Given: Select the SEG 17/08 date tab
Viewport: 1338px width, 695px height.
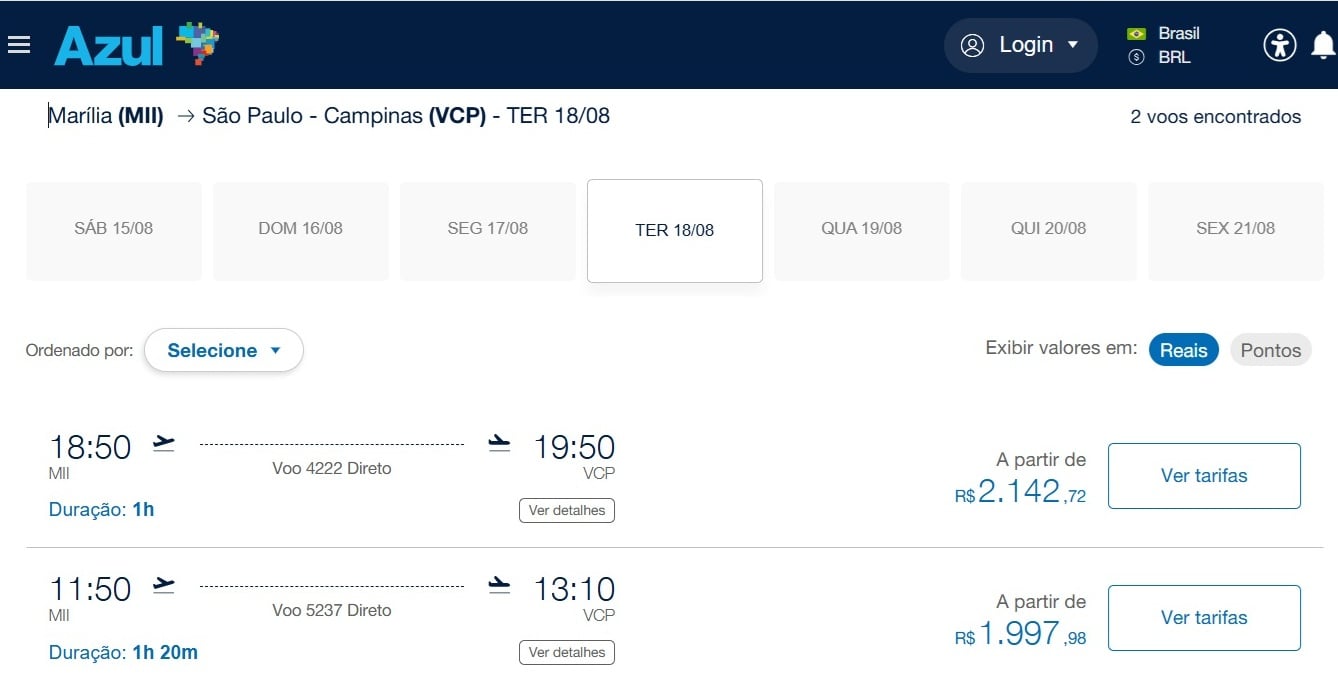Looking at the screenshot, I should point(488,229).
